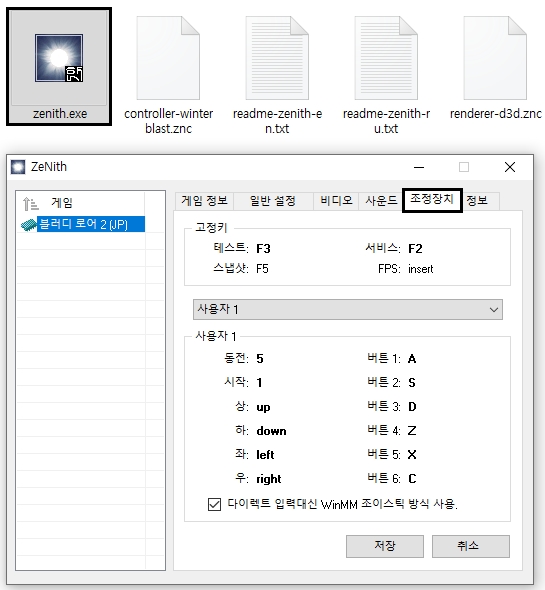Select the renderer-d3d.znc file icon
The width and height of the screenshot is (545, 590).
pyautogui.click(x=495, y=58)
